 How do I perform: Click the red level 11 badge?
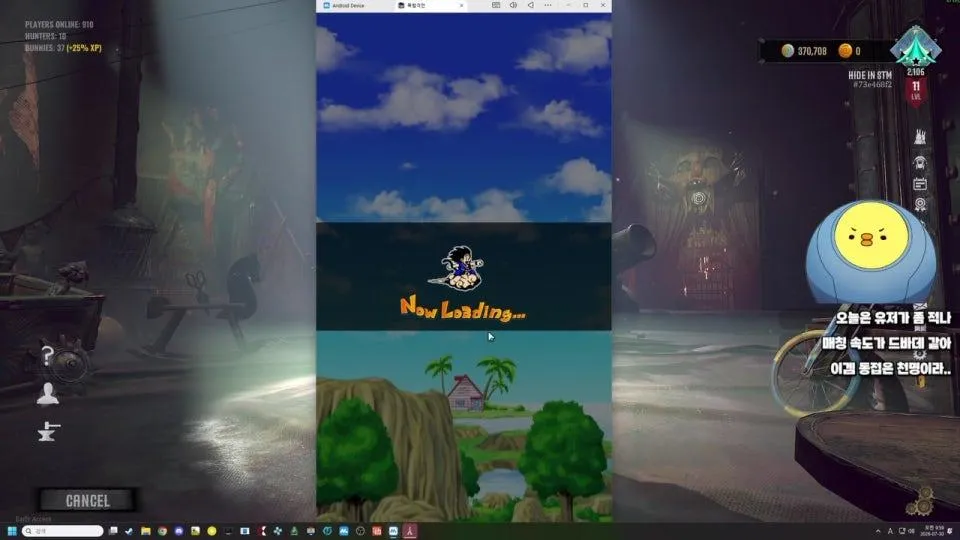916,92
